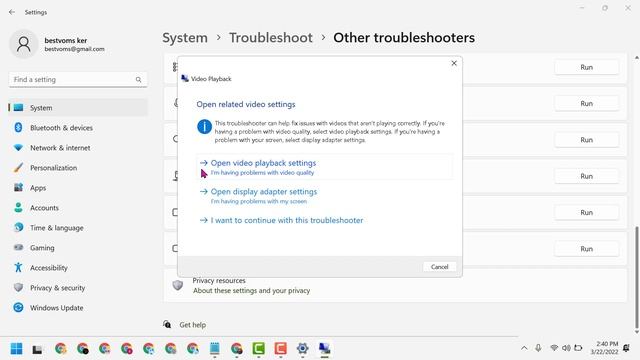Click the Settings window vertical scrollbar
Viewport: 640px width, 360px height.
(636, 278)
